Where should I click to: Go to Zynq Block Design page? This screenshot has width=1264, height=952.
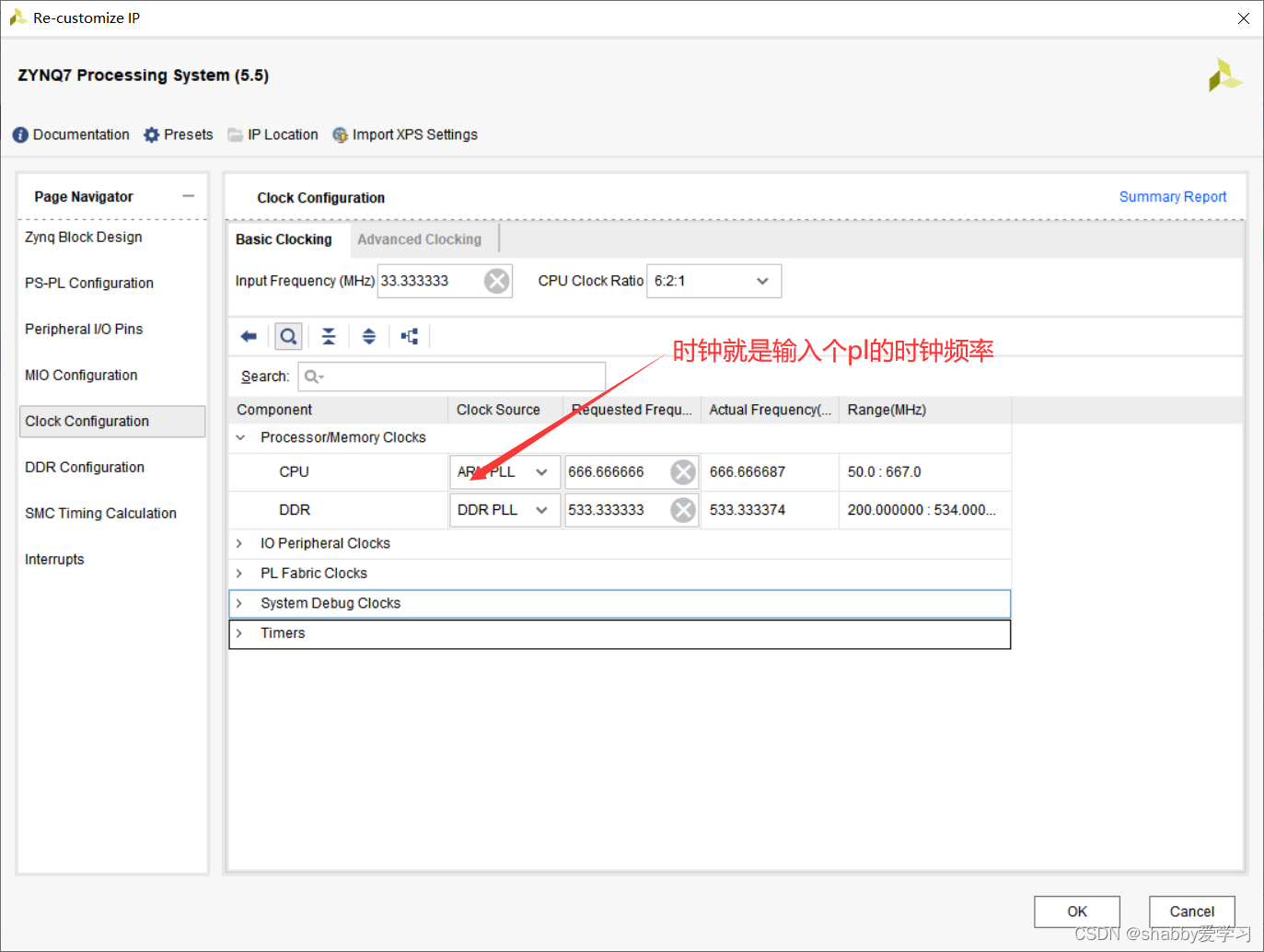point(84,238)
